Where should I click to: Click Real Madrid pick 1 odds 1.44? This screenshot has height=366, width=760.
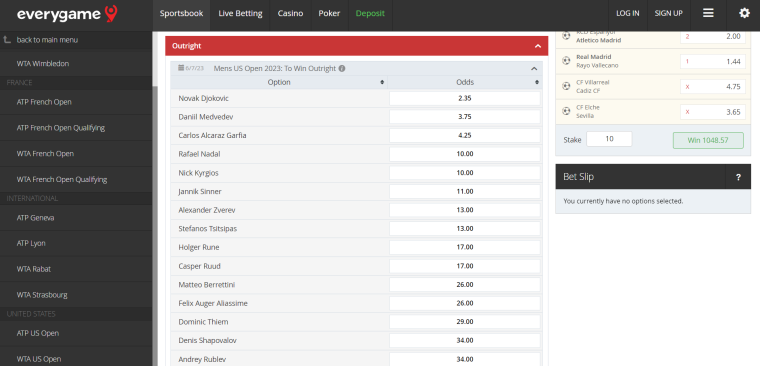pyautogui.click(x=712, y=61)
